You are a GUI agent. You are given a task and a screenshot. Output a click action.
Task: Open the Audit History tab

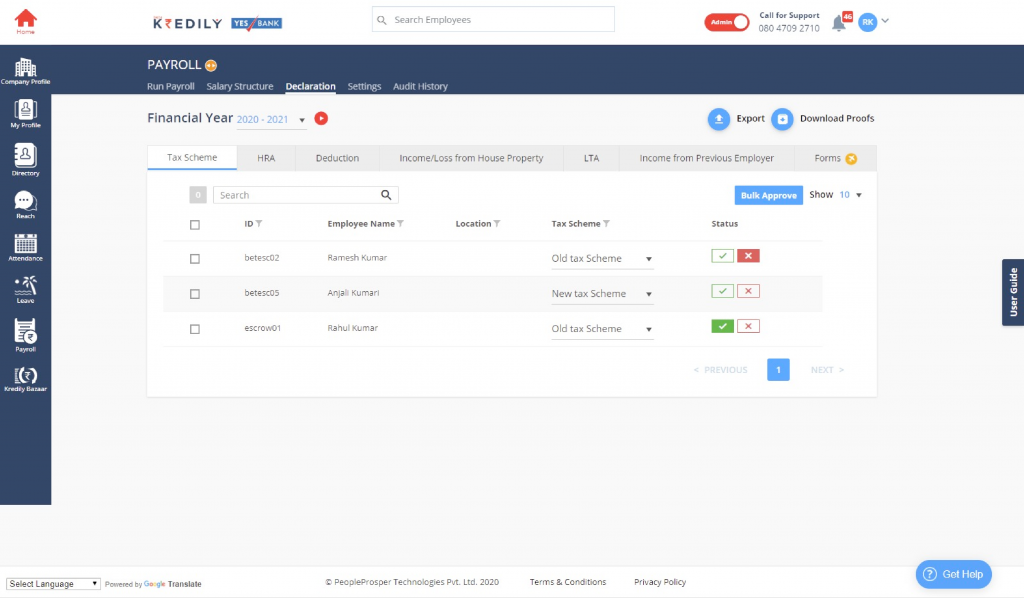point(421,86)
